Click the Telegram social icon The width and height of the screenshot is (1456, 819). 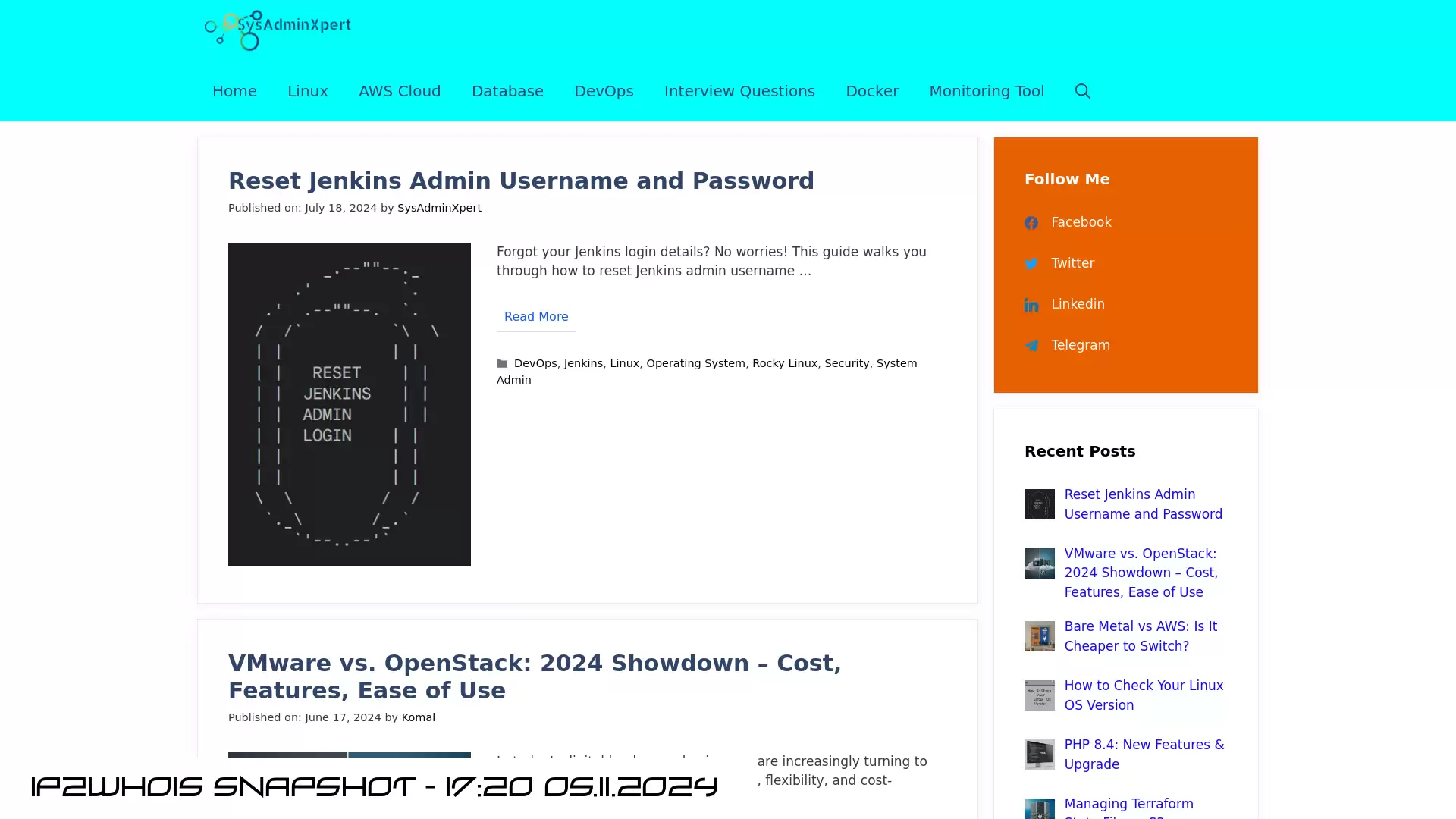pos(1032,344)
